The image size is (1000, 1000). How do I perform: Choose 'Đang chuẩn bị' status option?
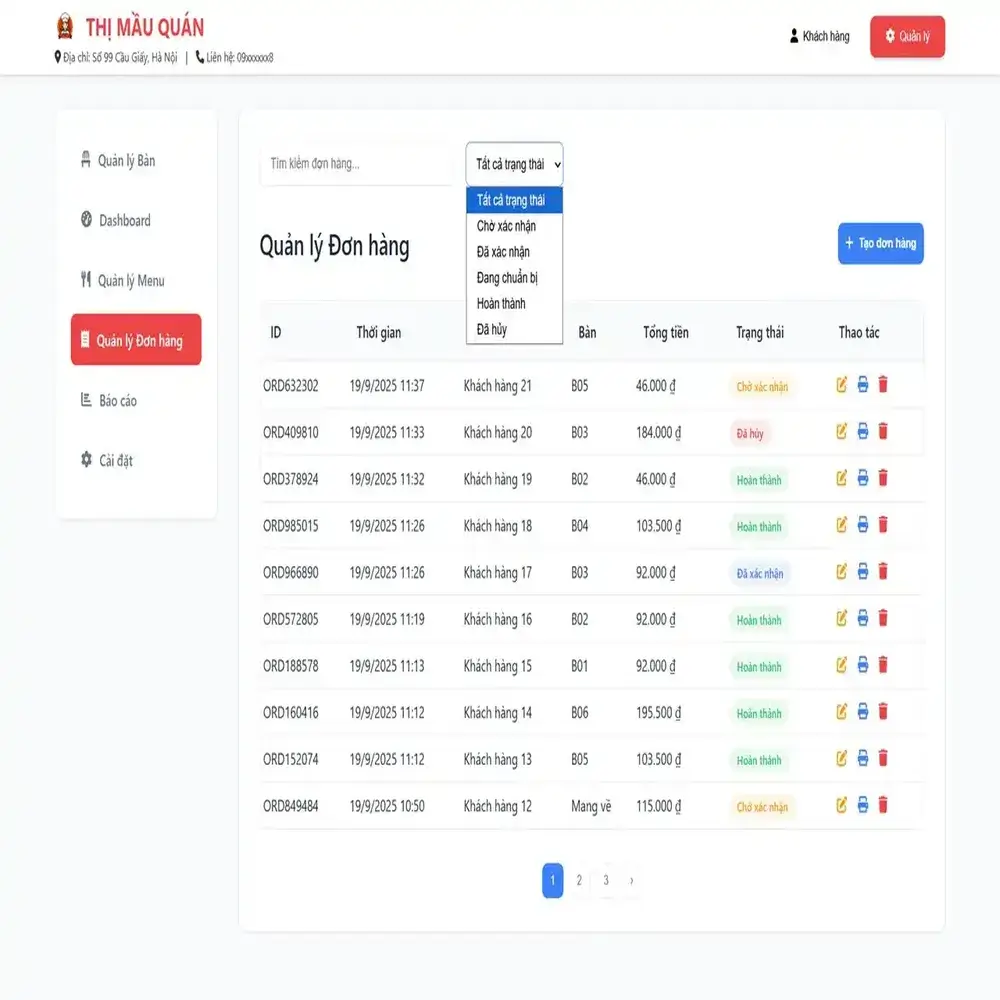coord(507,278)
